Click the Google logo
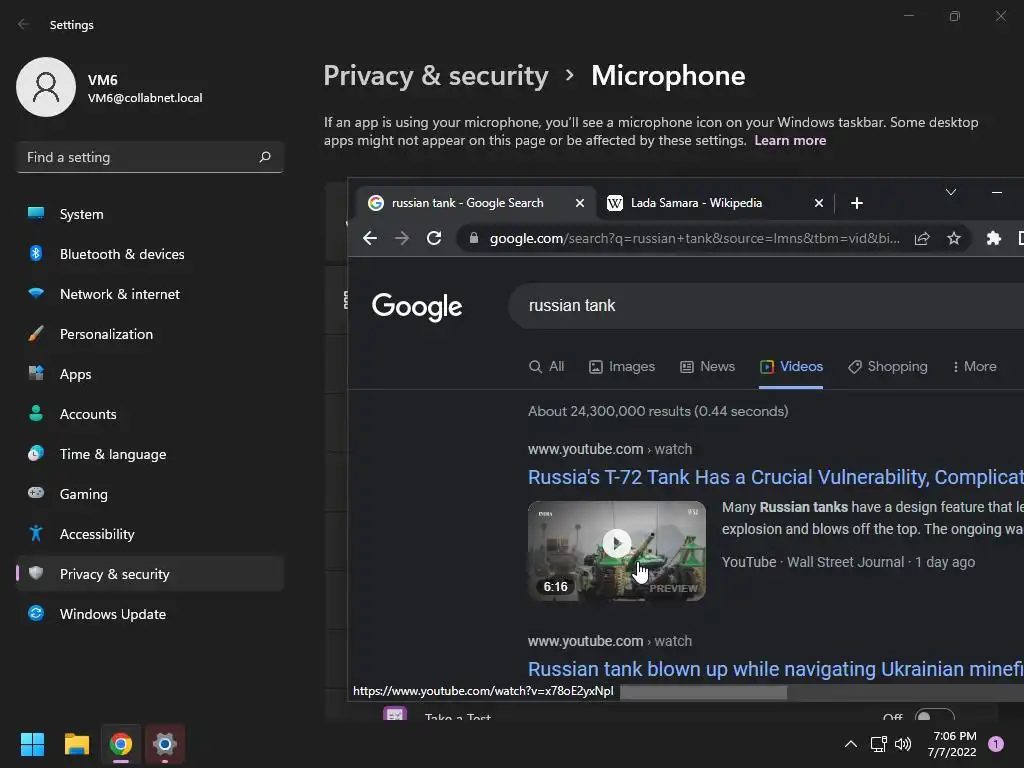Screen dimensions: 1024x768 (417, 306)
